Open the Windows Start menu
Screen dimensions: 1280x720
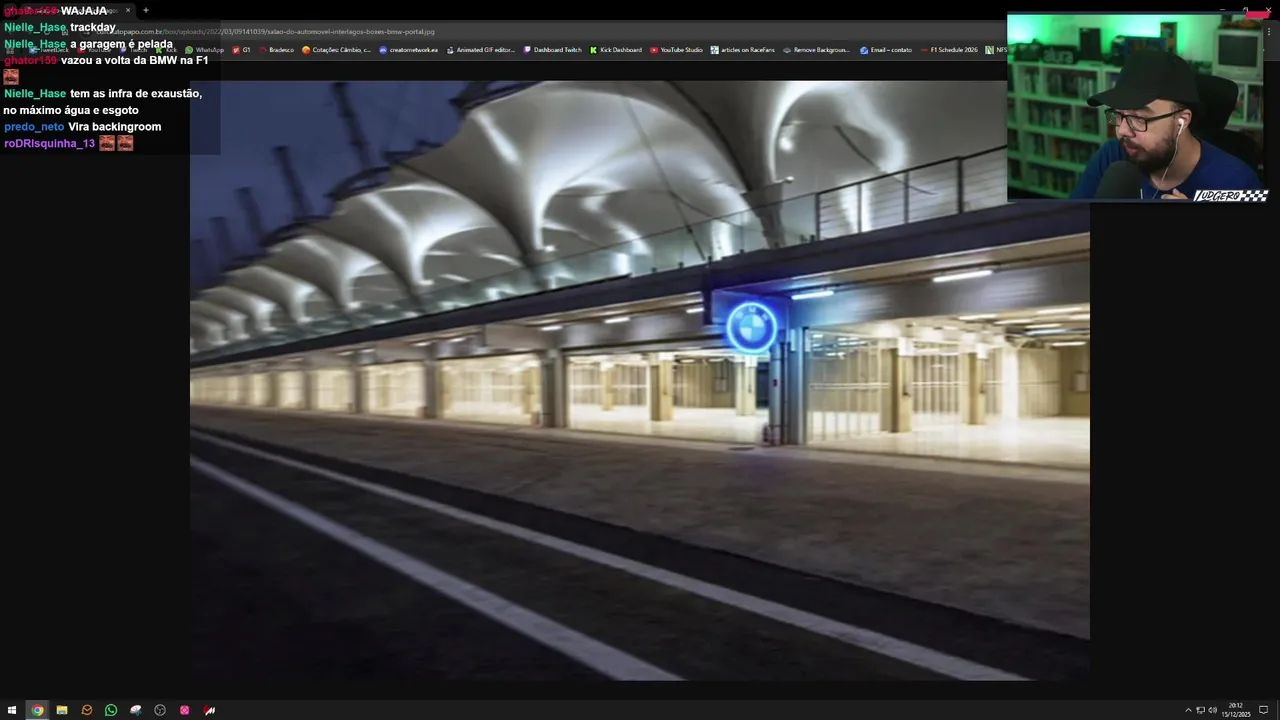tap(12, 710)
